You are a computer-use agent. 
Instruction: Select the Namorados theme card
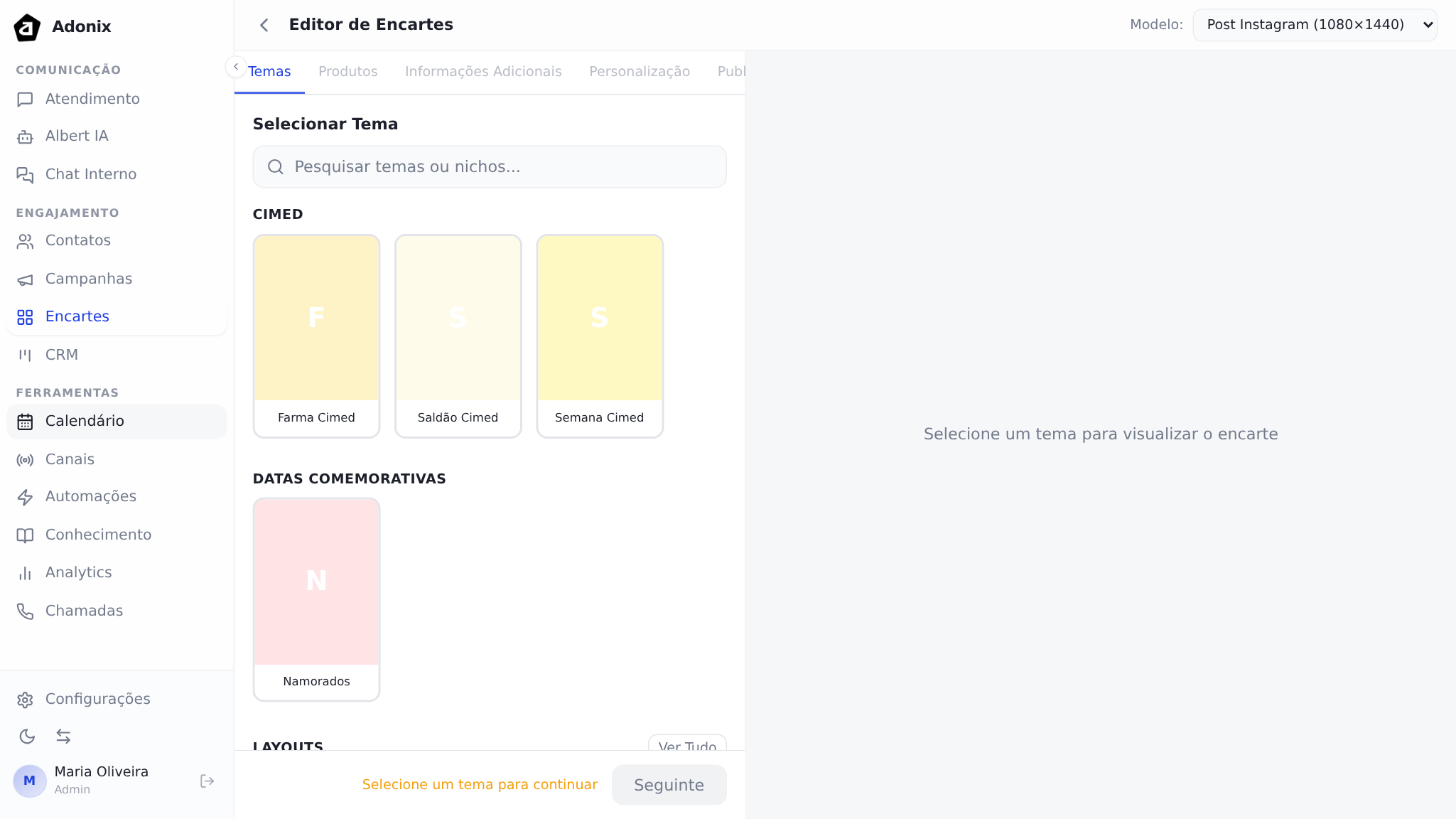[316, 599]
